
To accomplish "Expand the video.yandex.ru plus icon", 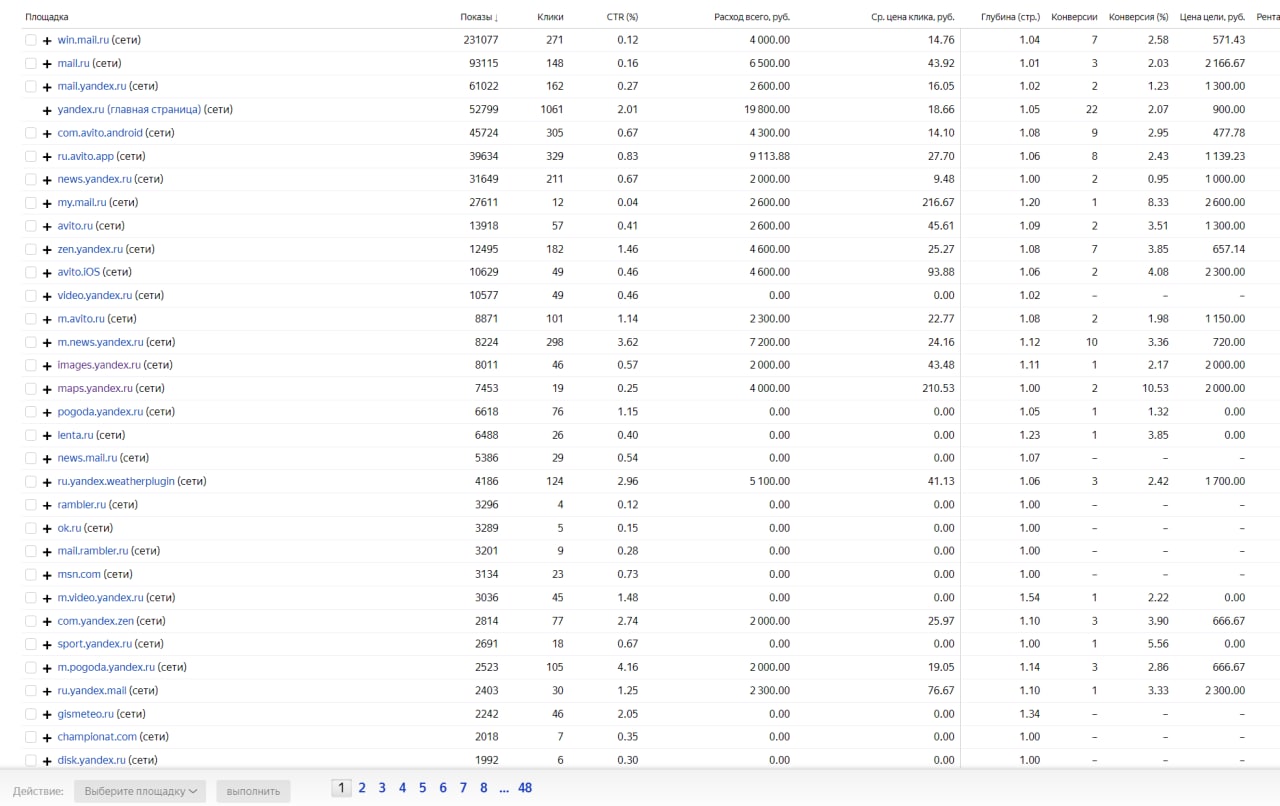I will click(47, 296).
